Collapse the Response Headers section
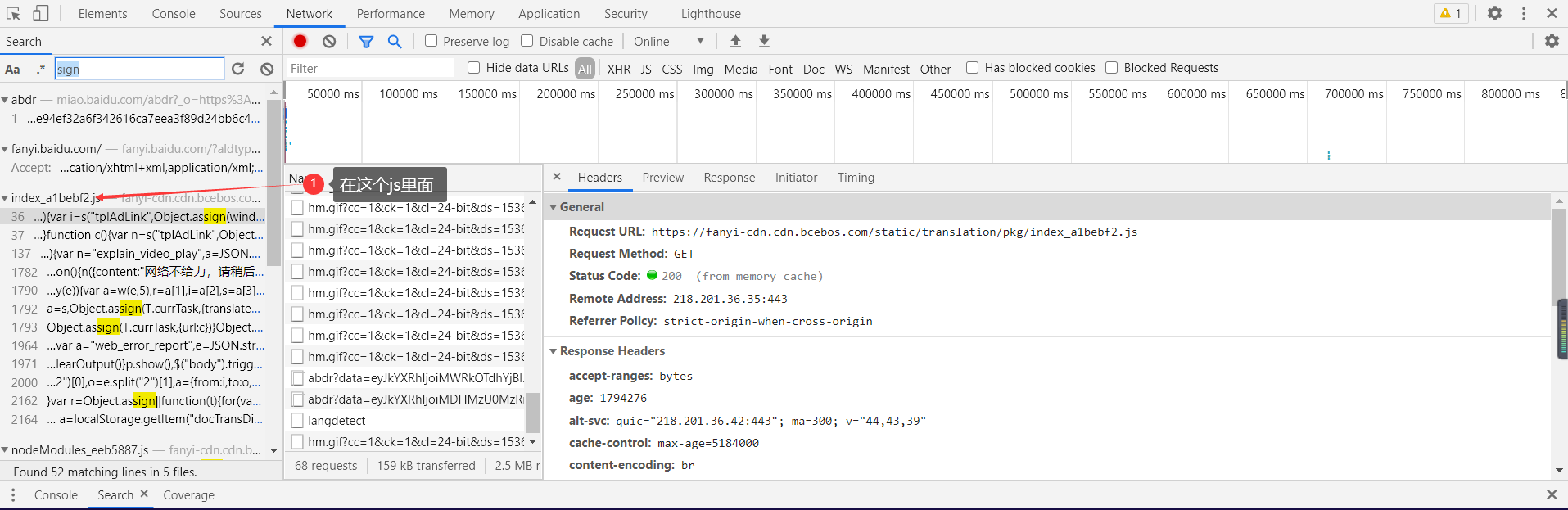 point(554,351)
